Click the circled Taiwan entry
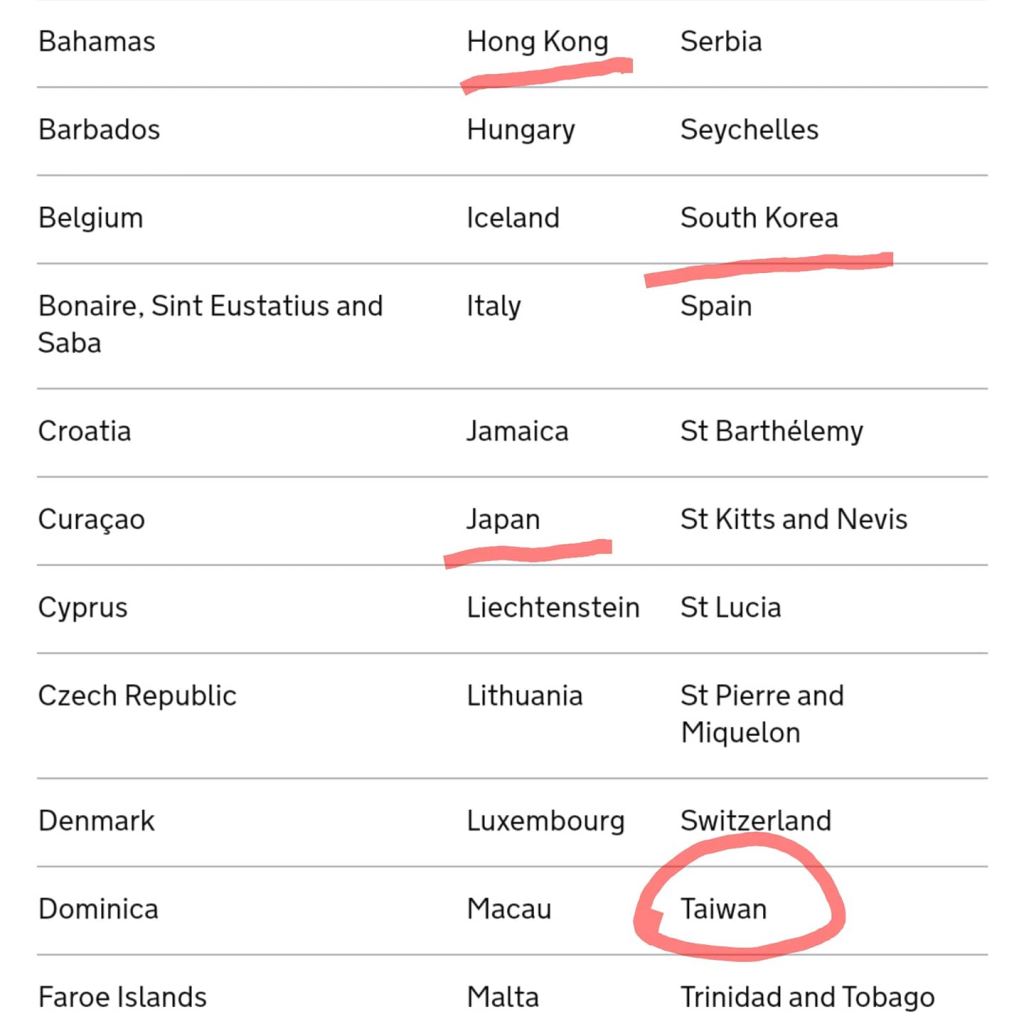Image resolution: width=1024 pixels, height=1024 pixels. (x=723, y=909)
